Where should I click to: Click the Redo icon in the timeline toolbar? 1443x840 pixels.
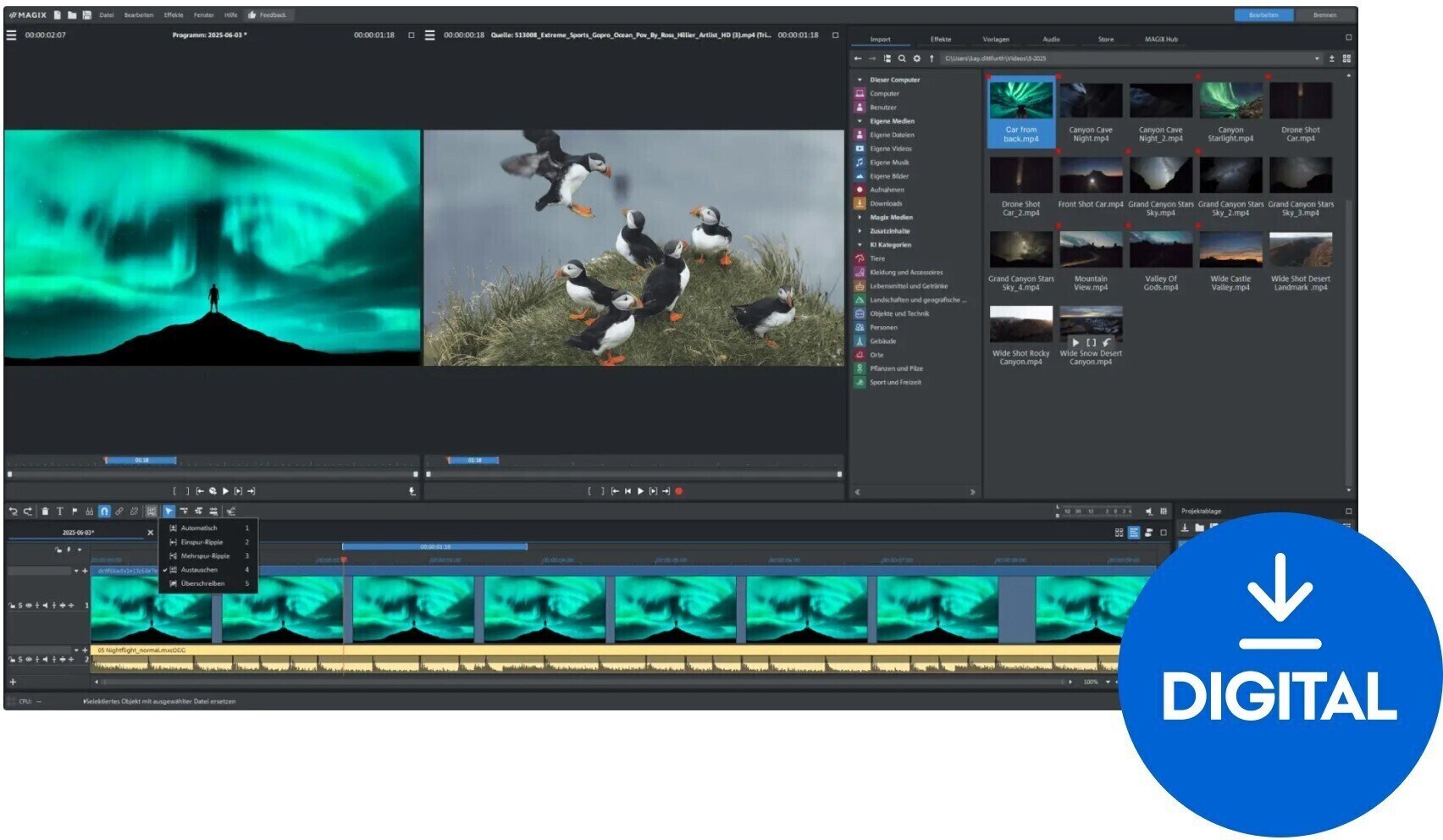point(29,511)
